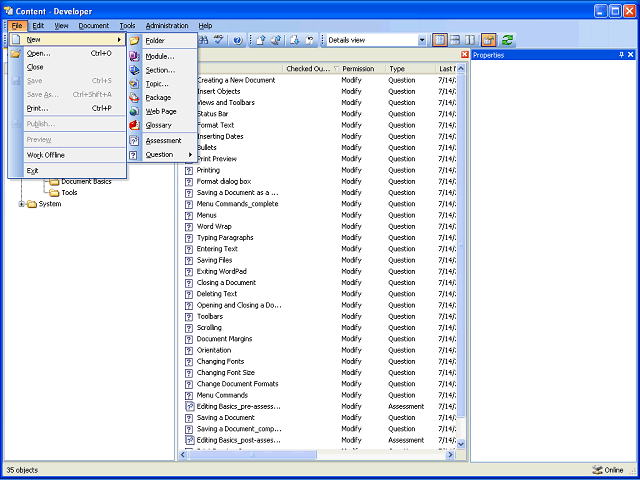The width and height of the screenshot is (640, 480).
Task: Click the check in document toolbar icon
Action: tap(261, 40)
